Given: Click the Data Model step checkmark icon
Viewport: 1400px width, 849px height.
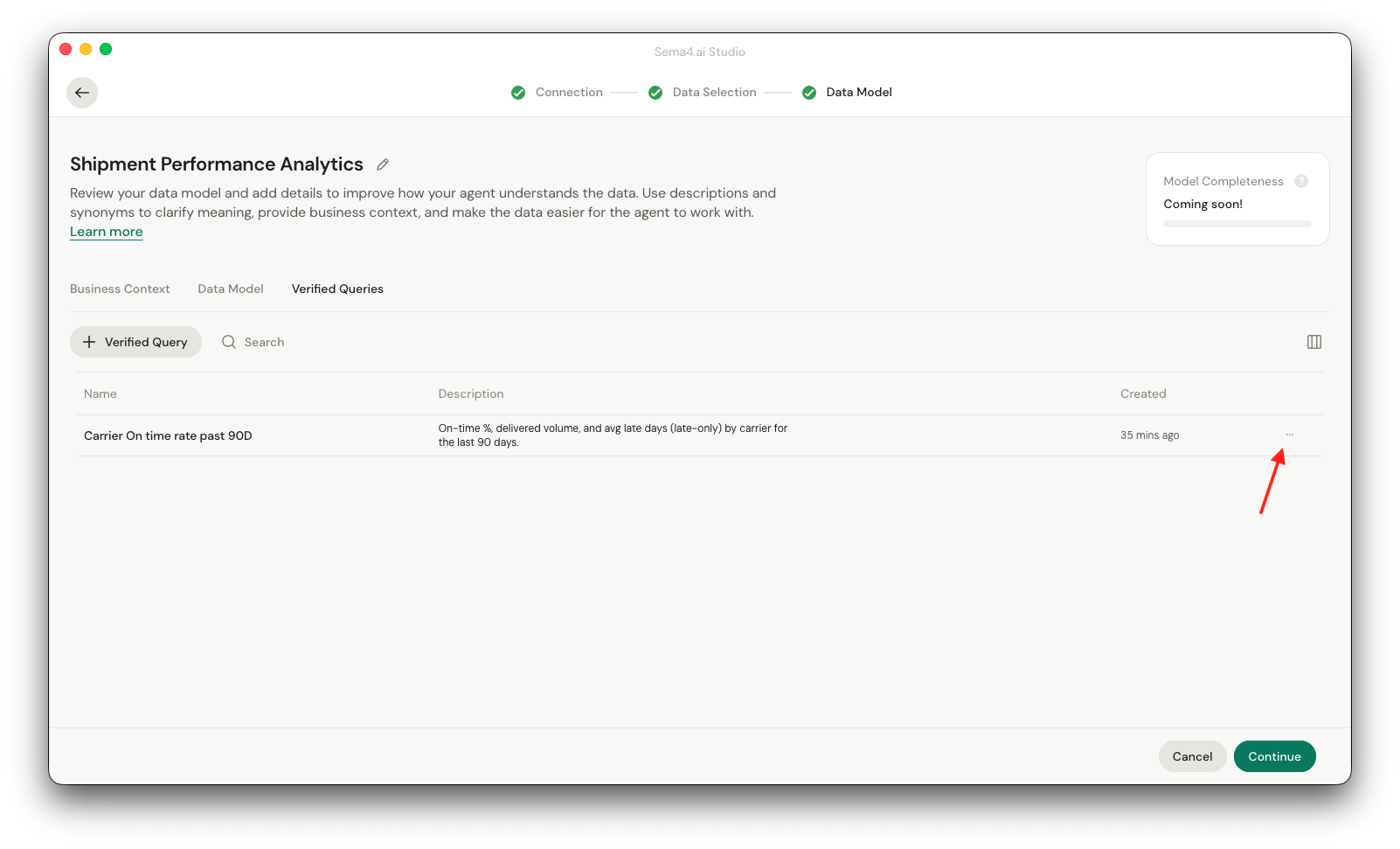Looking at the screenshot, I should point(808,92).
